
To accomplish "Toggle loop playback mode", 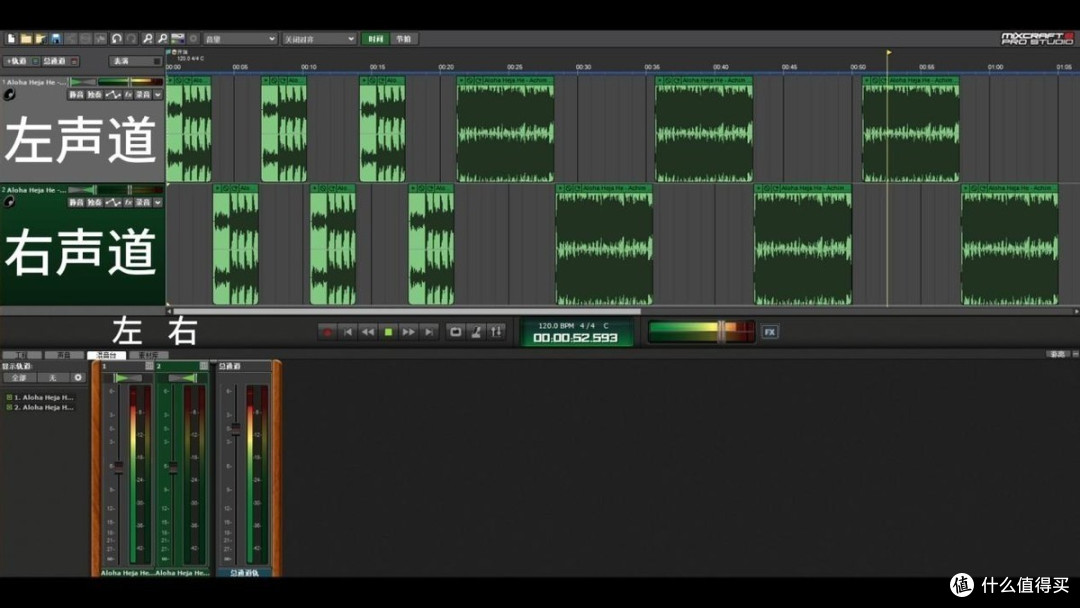I will coord(455,332).
